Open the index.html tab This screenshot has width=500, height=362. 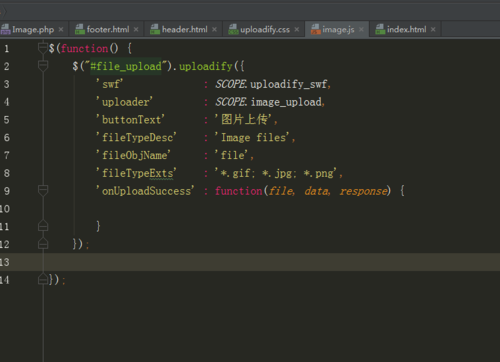(406, 29)
